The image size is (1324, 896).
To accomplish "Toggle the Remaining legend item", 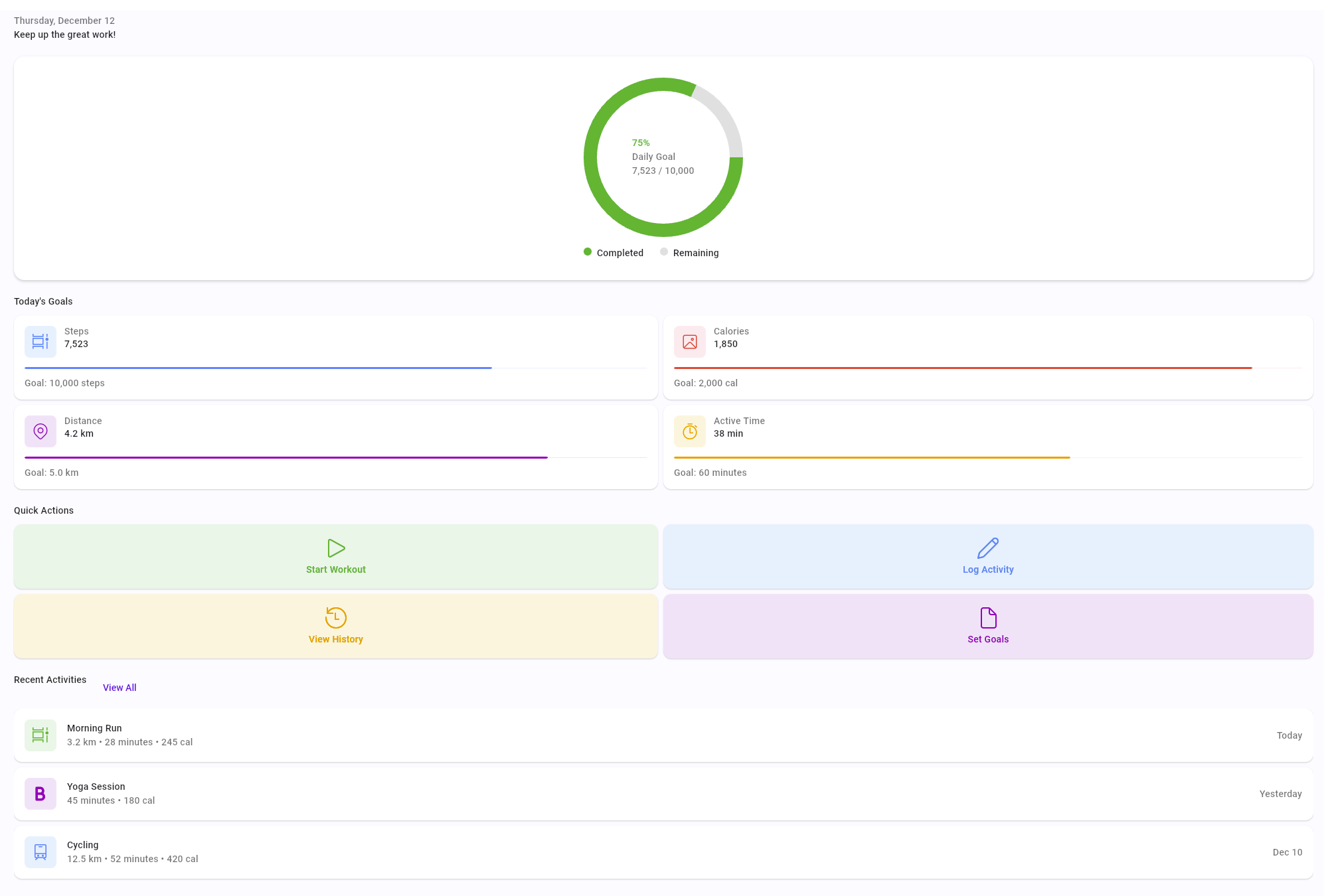I will (x=689, y=253).
